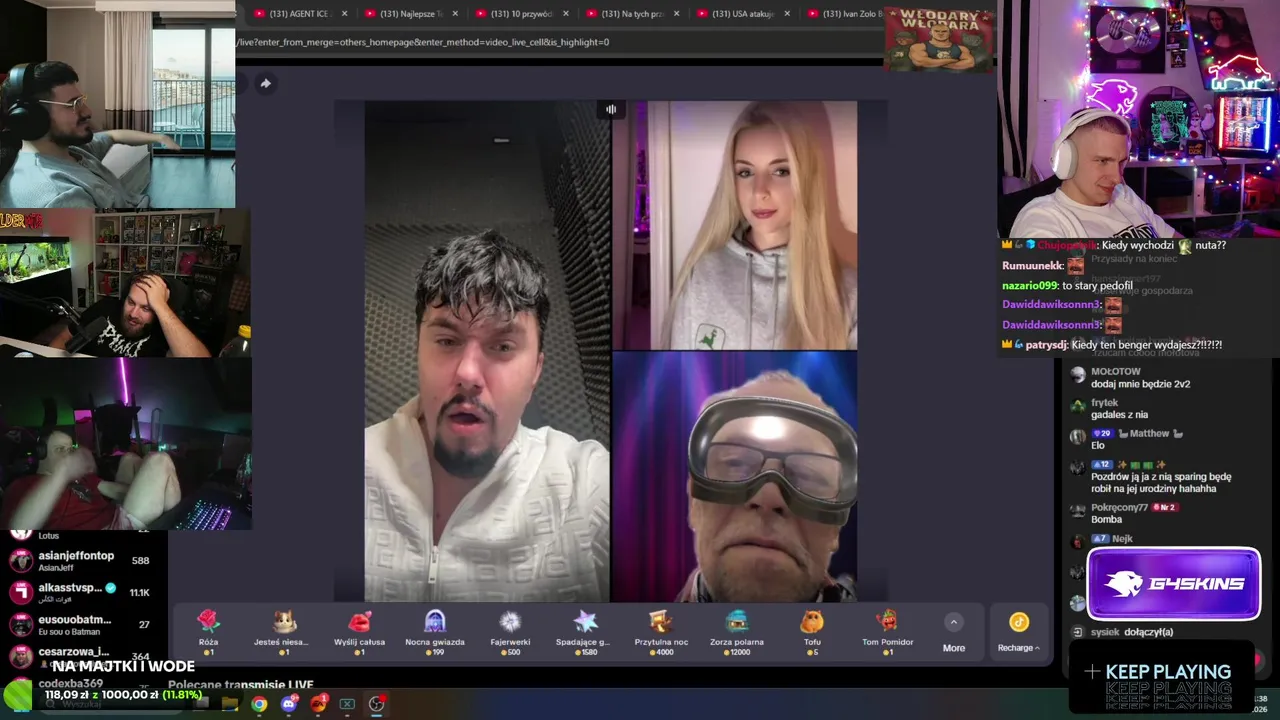Click the audio bars indicator atop the video
Image resolution: width=1280 pixels, height=720 pixels.
click(611, 109)
